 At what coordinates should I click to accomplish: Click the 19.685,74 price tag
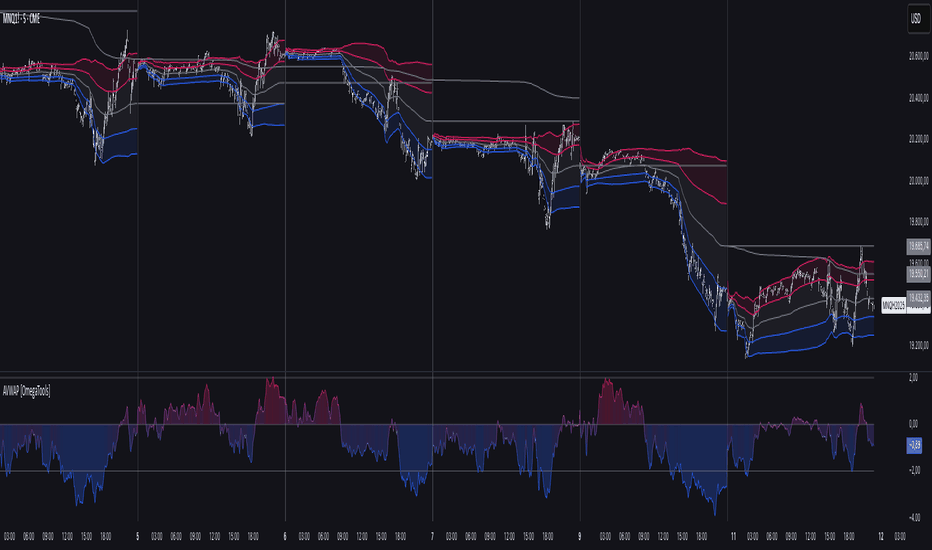918,246
